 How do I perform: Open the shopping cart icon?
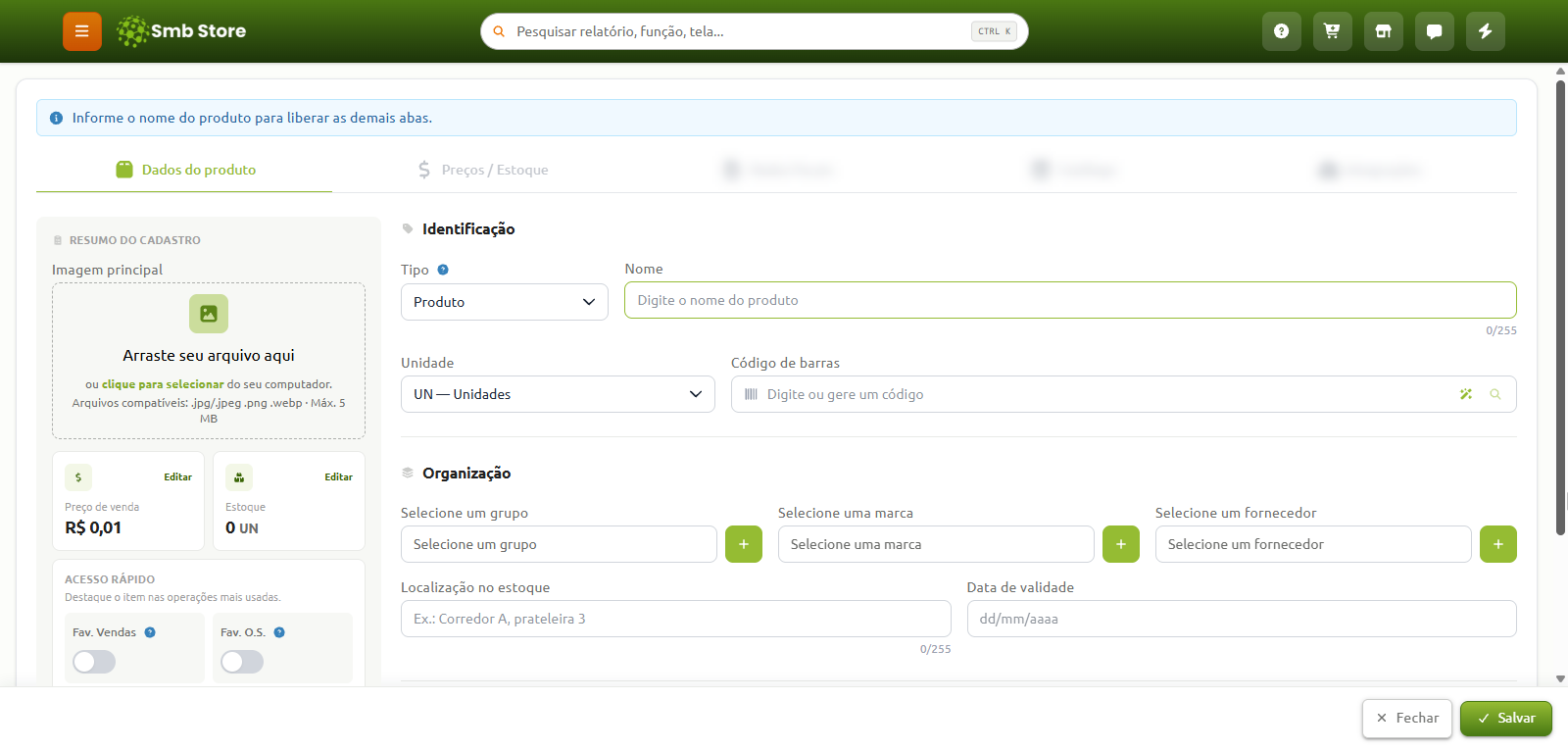click(x=1333, y=31)
